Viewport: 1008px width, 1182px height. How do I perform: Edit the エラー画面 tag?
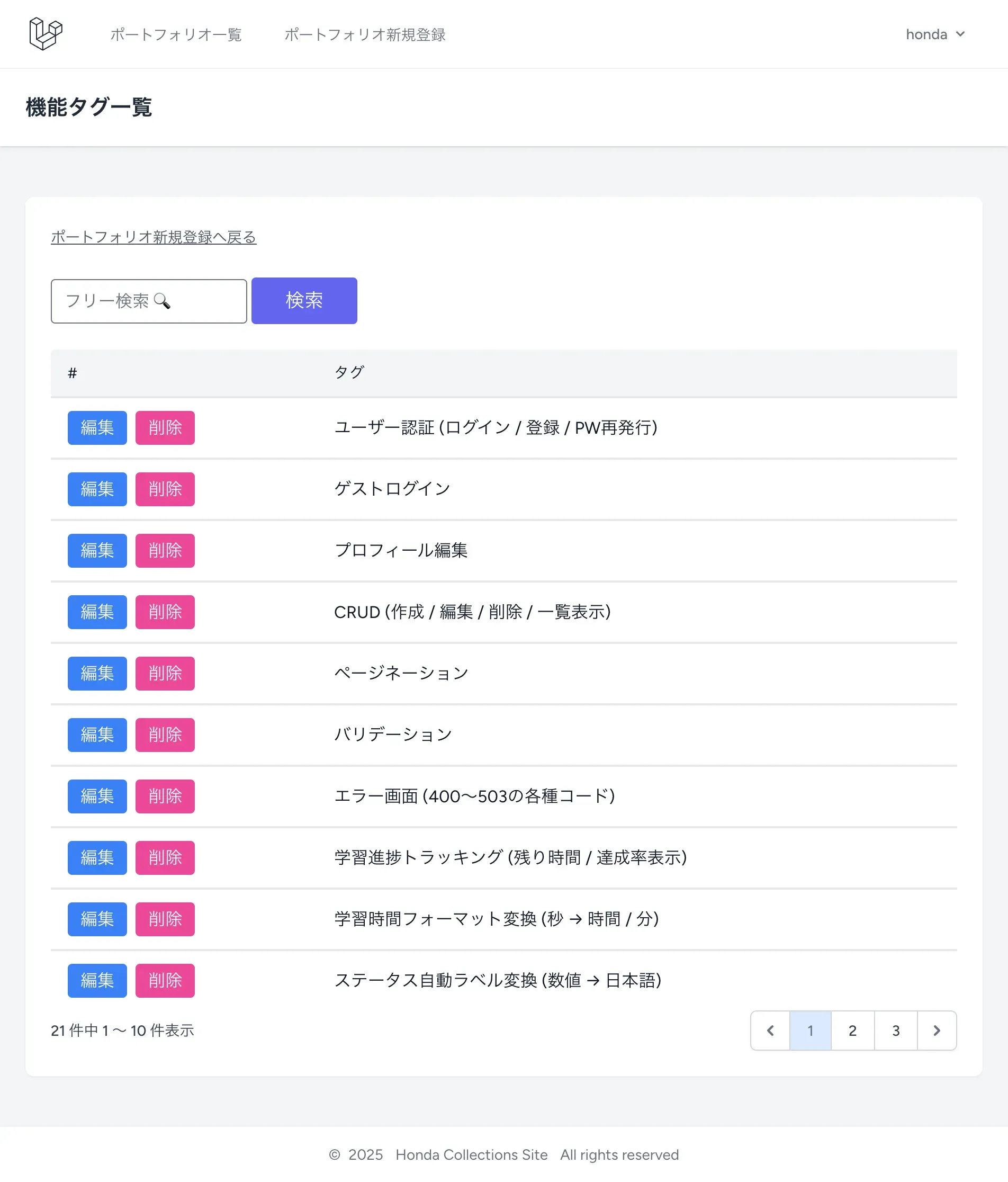pyautogui.click(x=97, y=796)
